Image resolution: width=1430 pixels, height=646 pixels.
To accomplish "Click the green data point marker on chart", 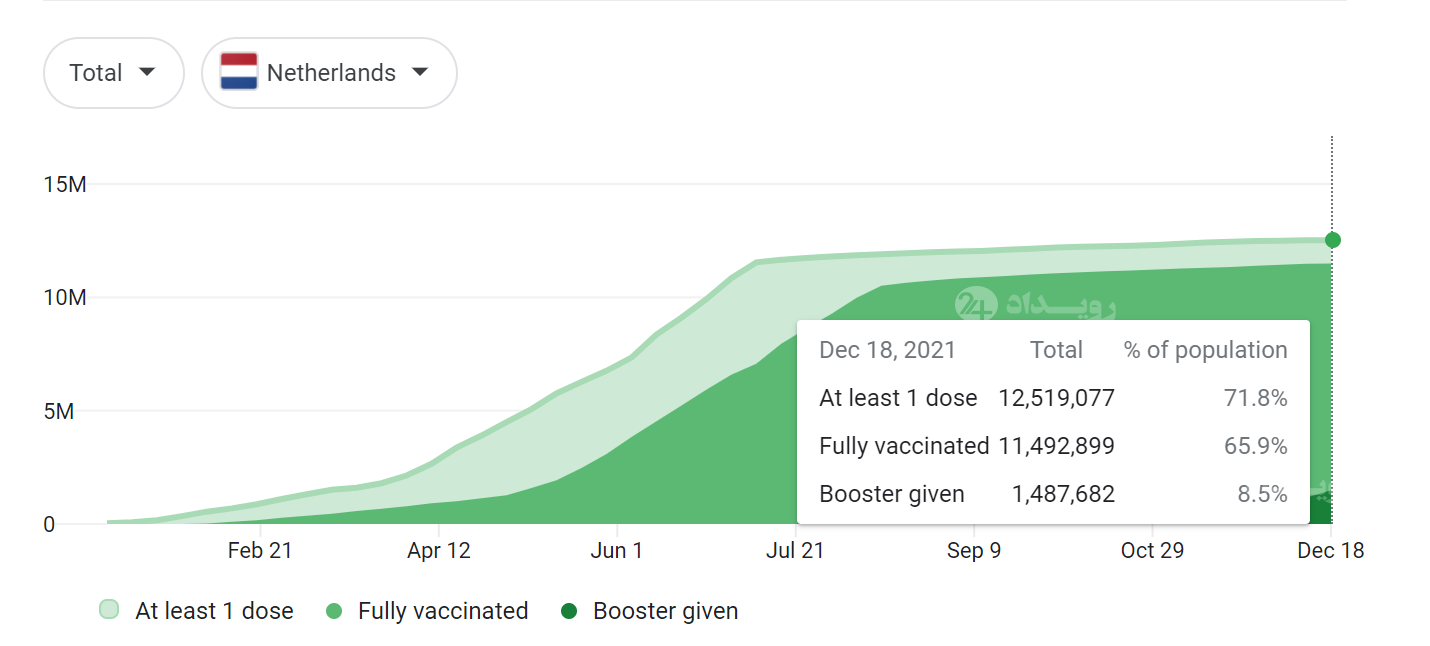I will point(1332,240).
